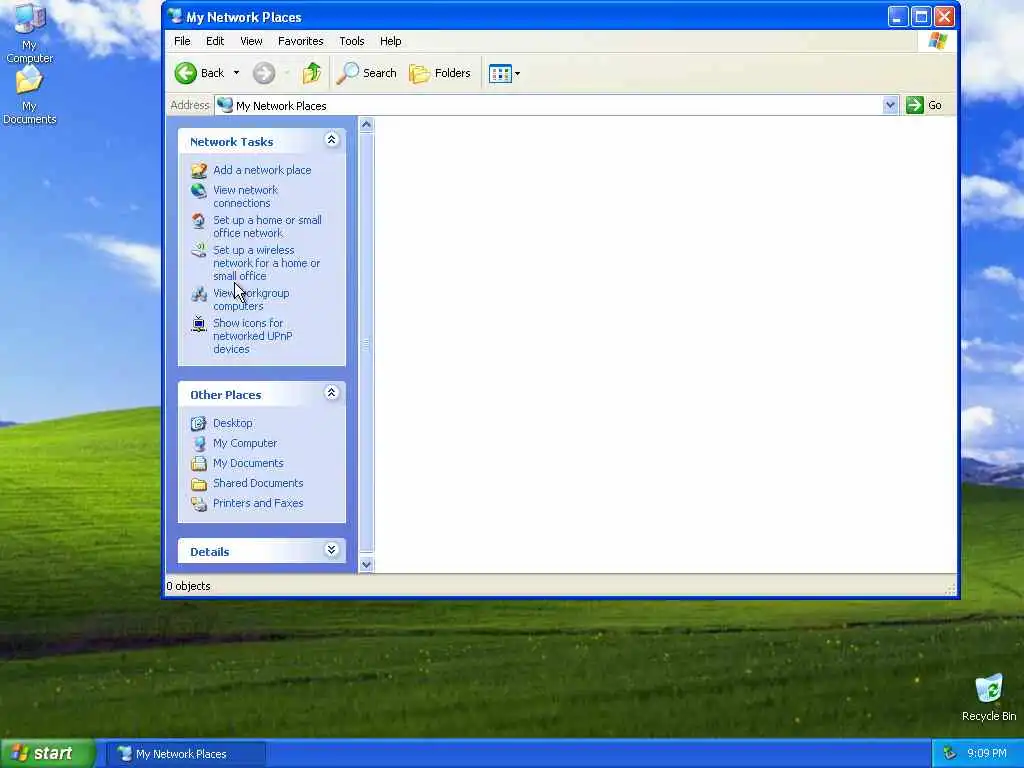Start Set up a home or small office network

point(267,226)
